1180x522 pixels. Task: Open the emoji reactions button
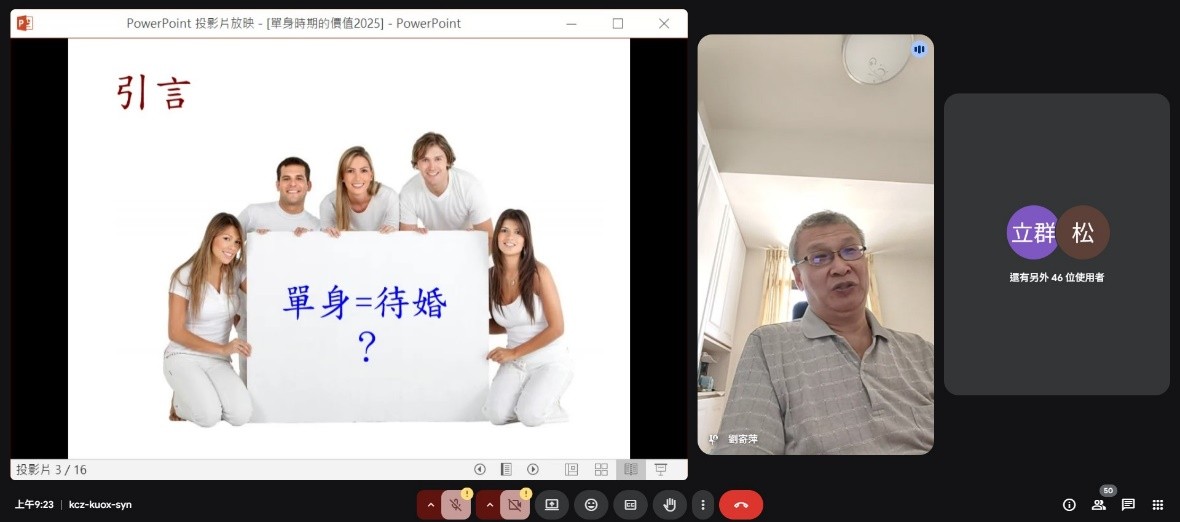coord(591,505)
